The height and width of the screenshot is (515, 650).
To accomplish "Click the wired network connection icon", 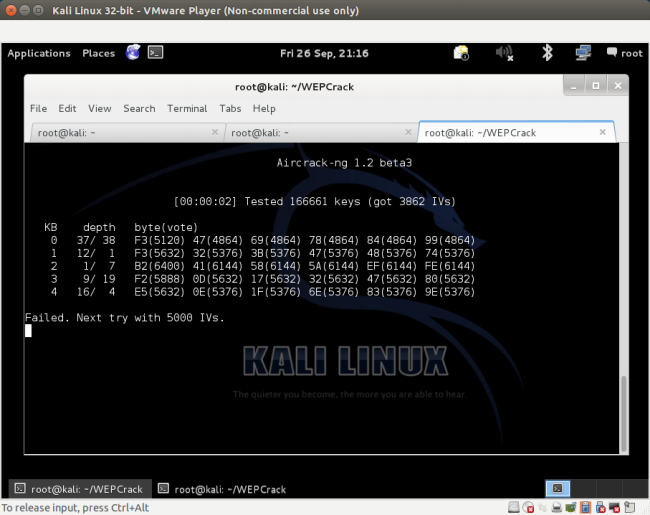I will [583, 53].
